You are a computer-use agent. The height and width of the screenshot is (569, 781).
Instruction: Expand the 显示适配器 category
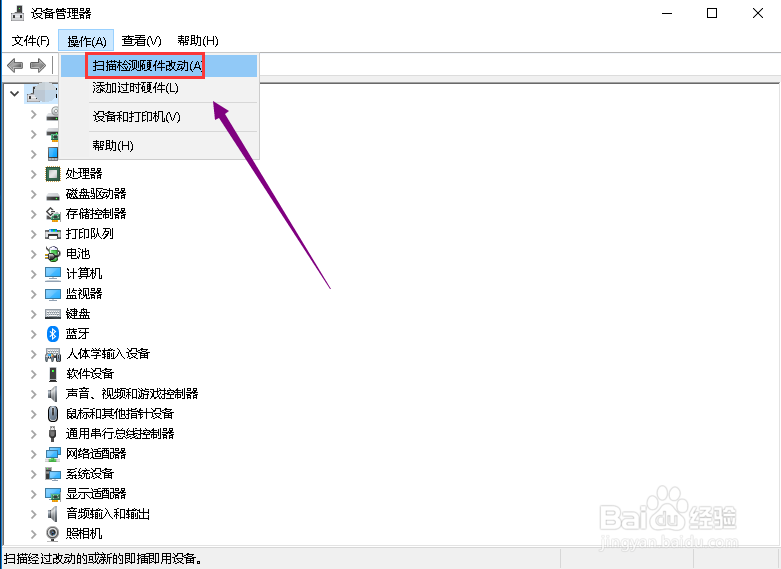(33, 494)
